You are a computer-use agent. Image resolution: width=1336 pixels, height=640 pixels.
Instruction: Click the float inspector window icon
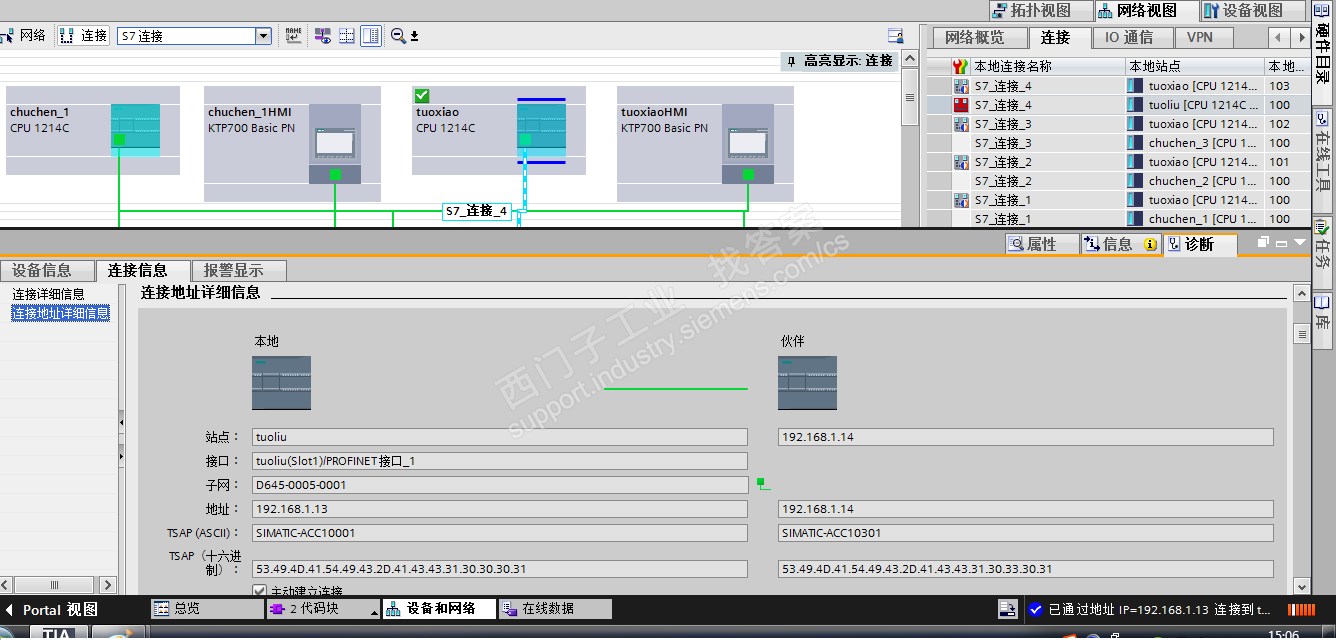click(1263, 242)
